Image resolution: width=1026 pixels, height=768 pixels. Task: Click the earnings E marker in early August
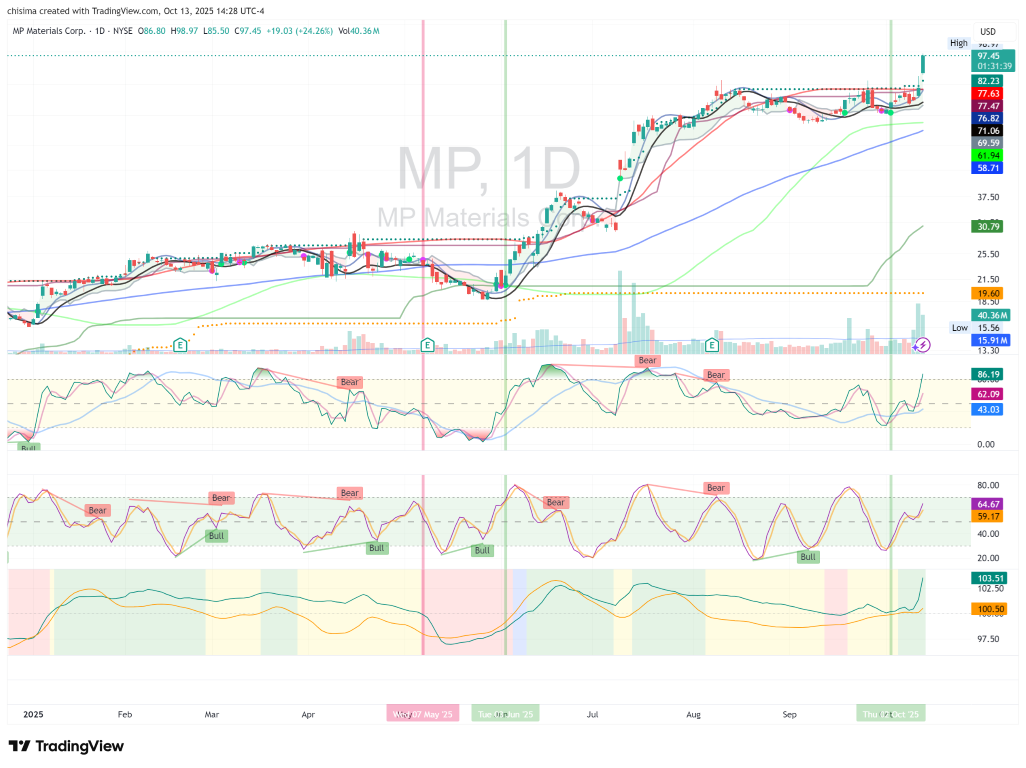(x=713, y=345)
